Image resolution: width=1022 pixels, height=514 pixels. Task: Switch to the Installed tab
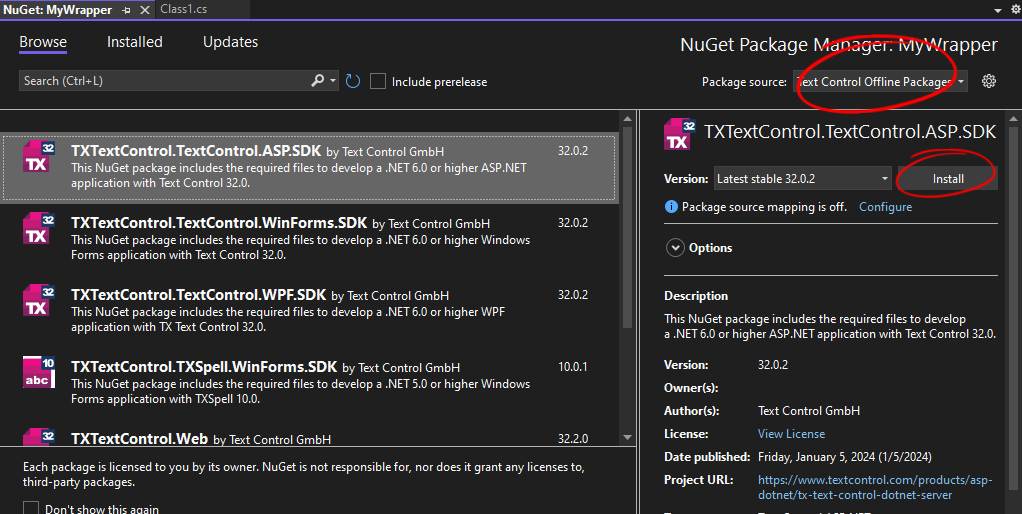[x=135, y=42]
